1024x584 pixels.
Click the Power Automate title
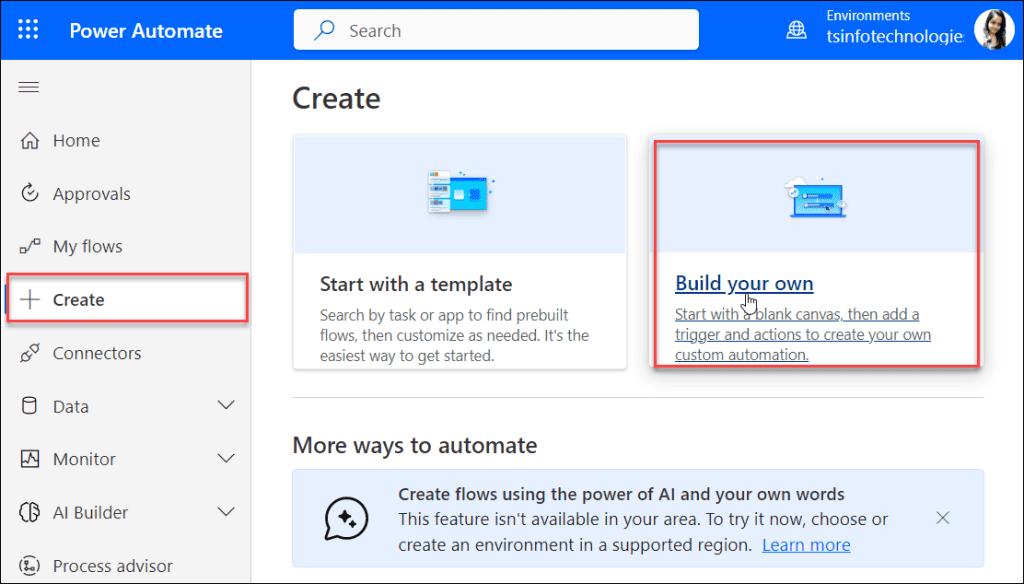point(146,31)
